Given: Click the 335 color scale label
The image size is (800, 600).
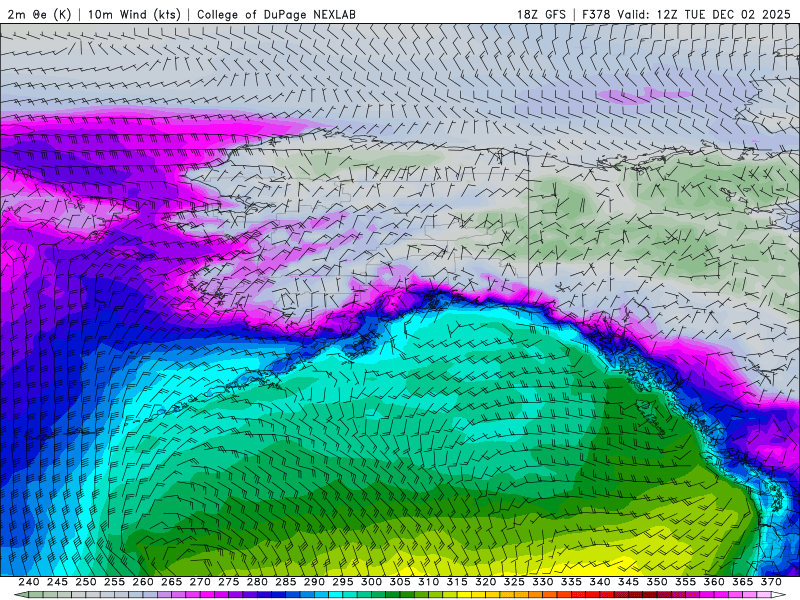Looking at the screenshot, I should (571, 582).
